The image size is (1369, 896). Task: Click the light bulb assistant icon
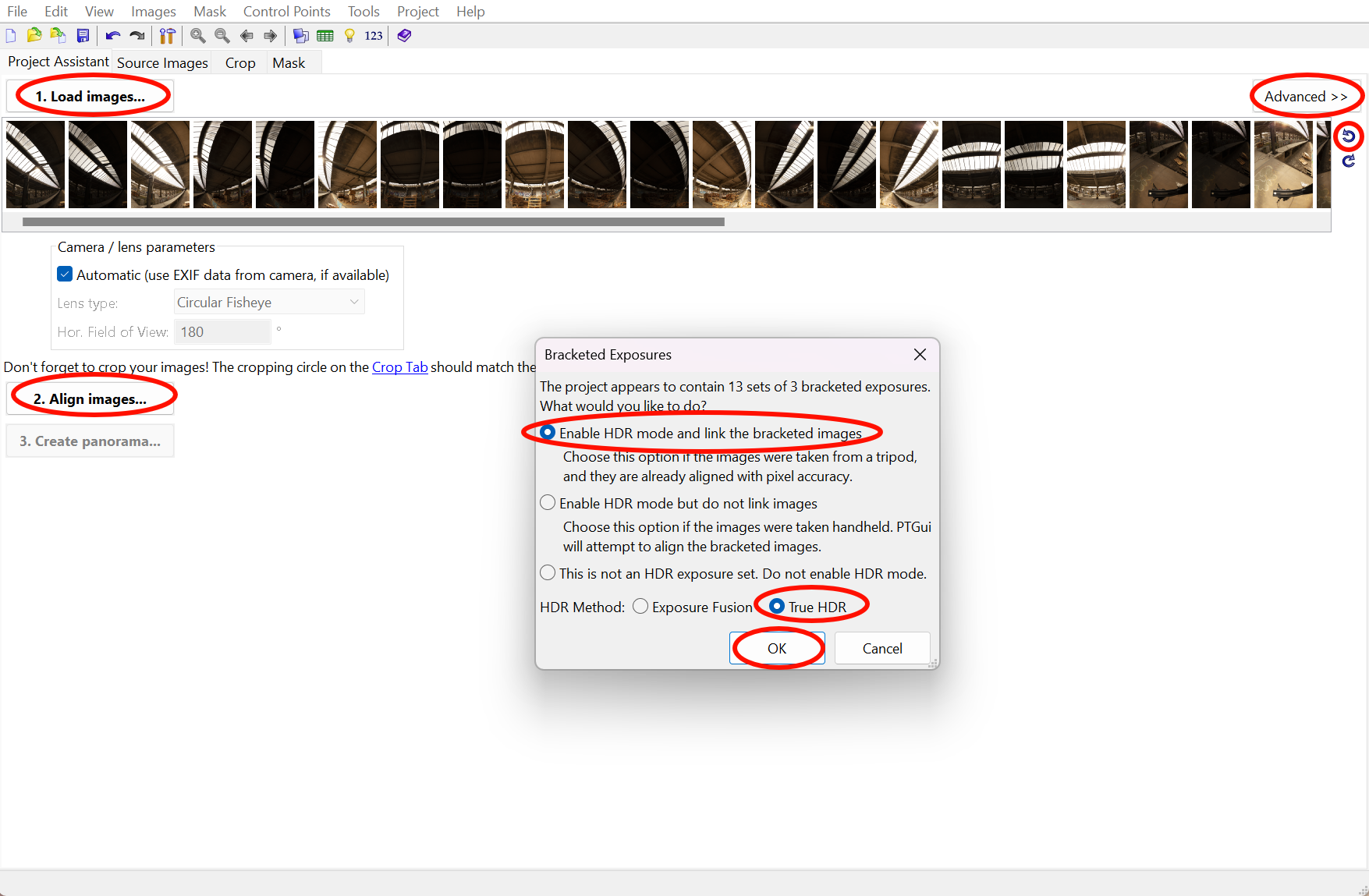pyautogui.click(x=349, y=36)
